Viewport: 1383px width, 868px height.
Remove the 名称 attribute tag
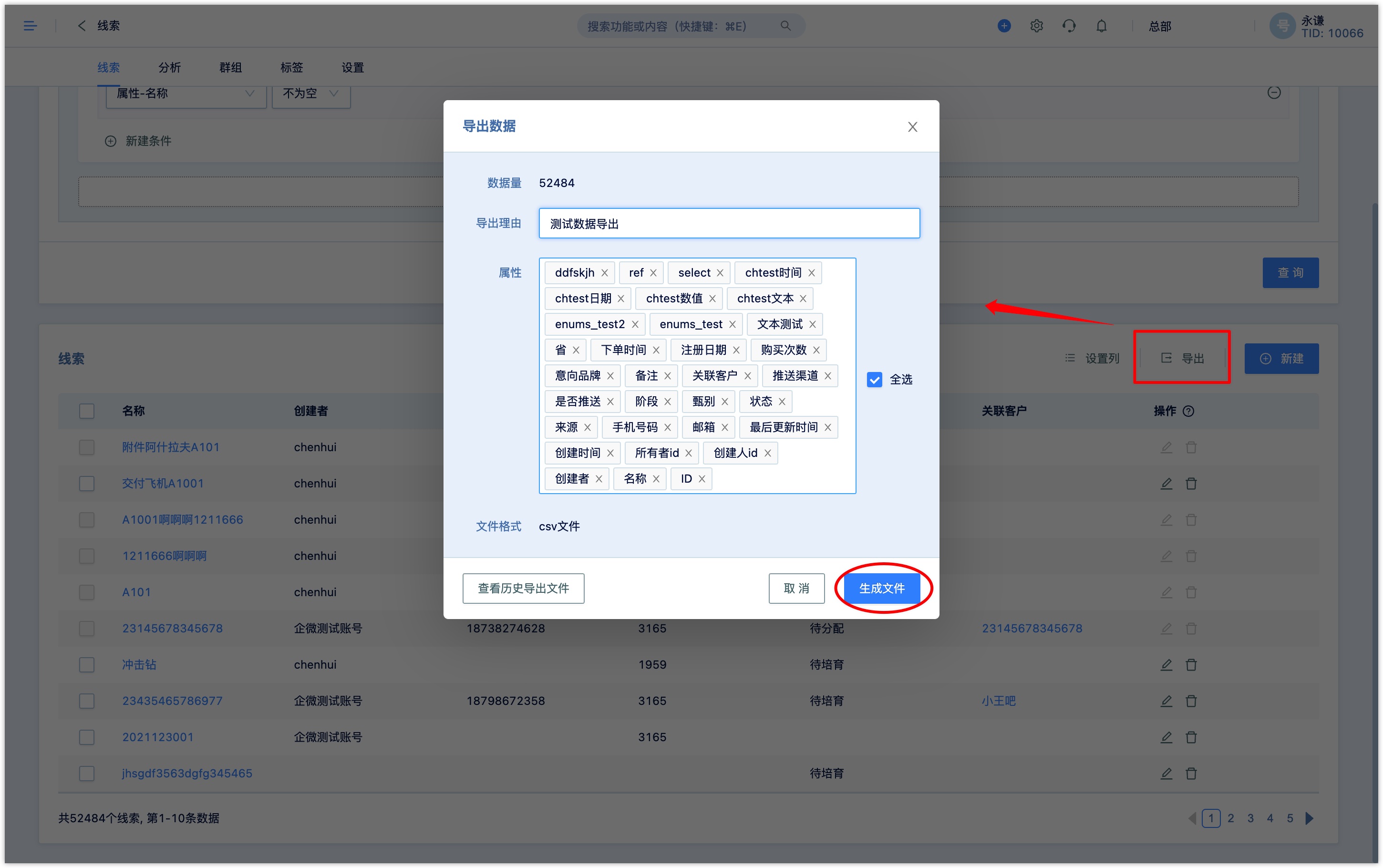click(x=656, y=479)
